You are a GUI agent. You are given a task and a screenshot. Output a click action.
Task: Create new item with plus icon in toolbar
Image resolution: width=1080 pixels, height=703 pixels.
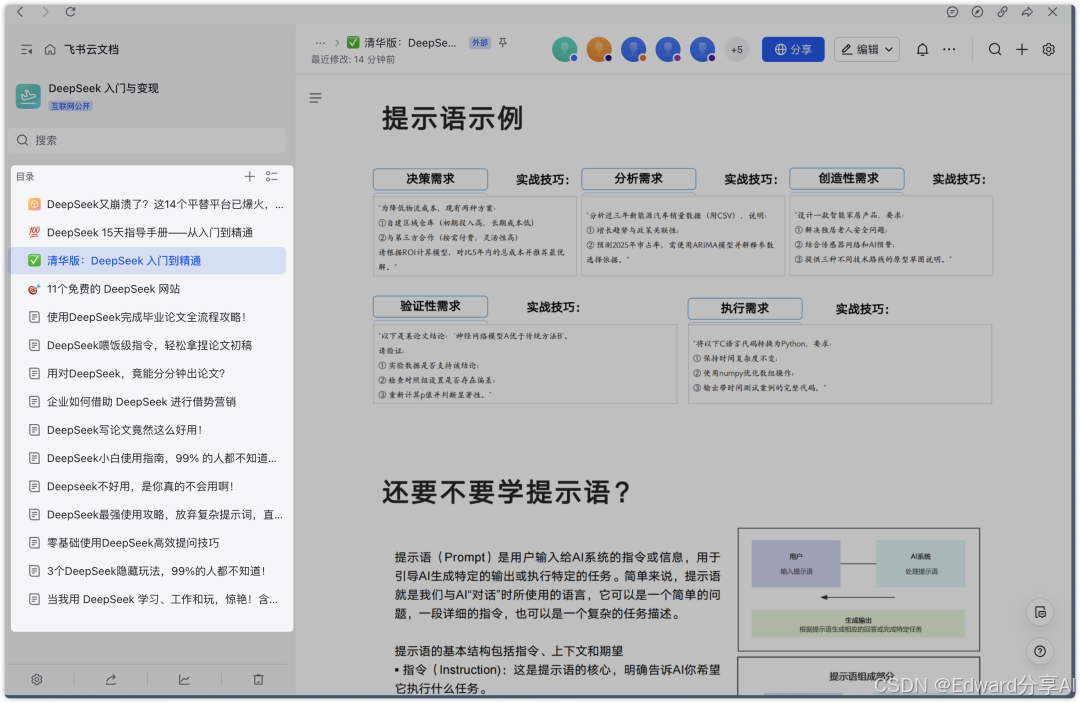[x=1022, y=50]
